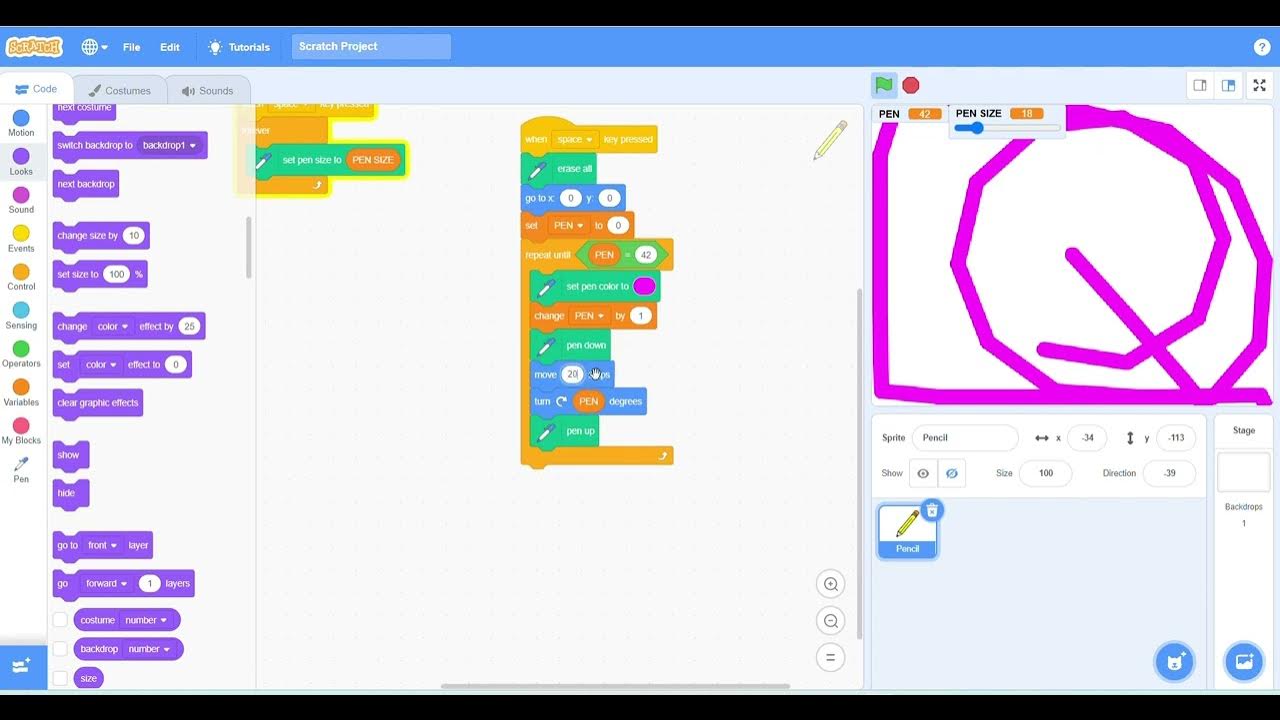Open the Edit menu
This screenshot has width=1280, height=720.
click(170, 47)
